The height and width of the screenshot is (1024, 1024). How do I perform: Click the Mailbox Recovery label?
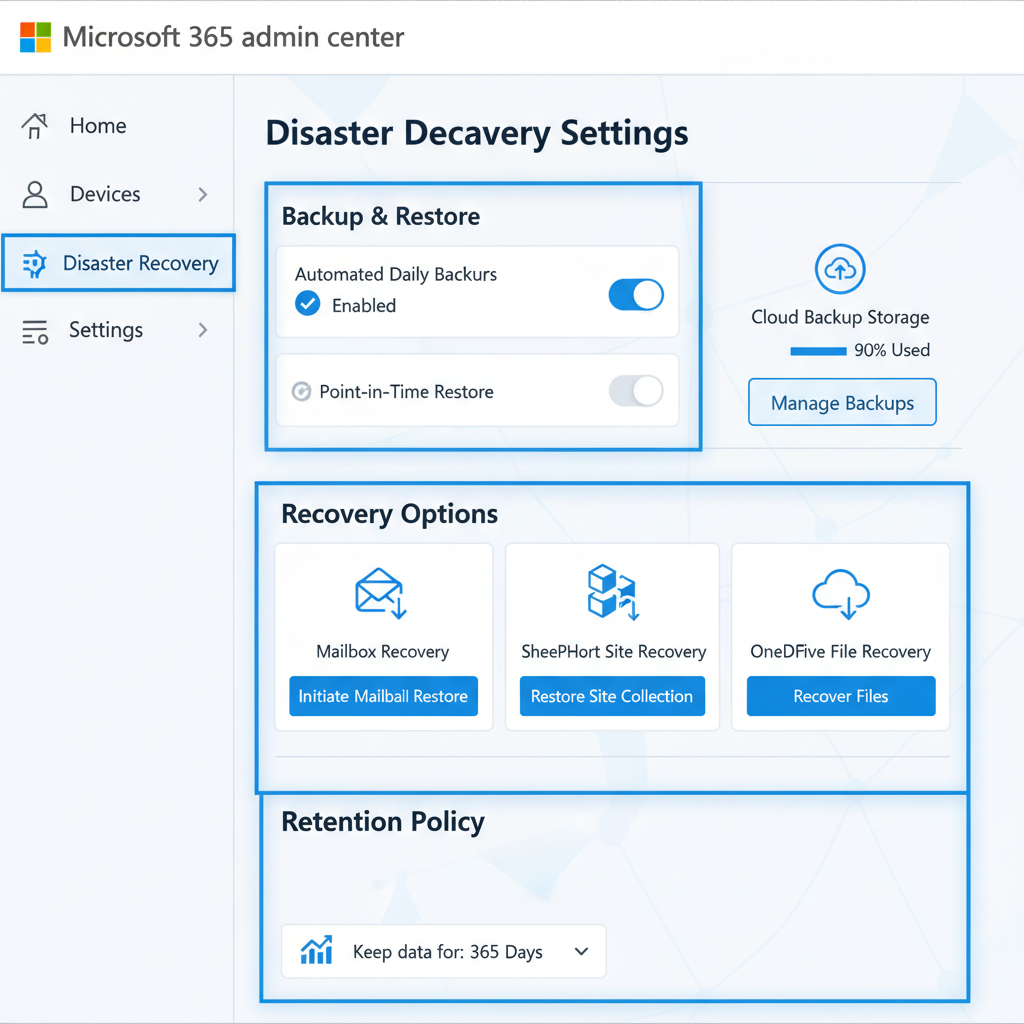383,651
